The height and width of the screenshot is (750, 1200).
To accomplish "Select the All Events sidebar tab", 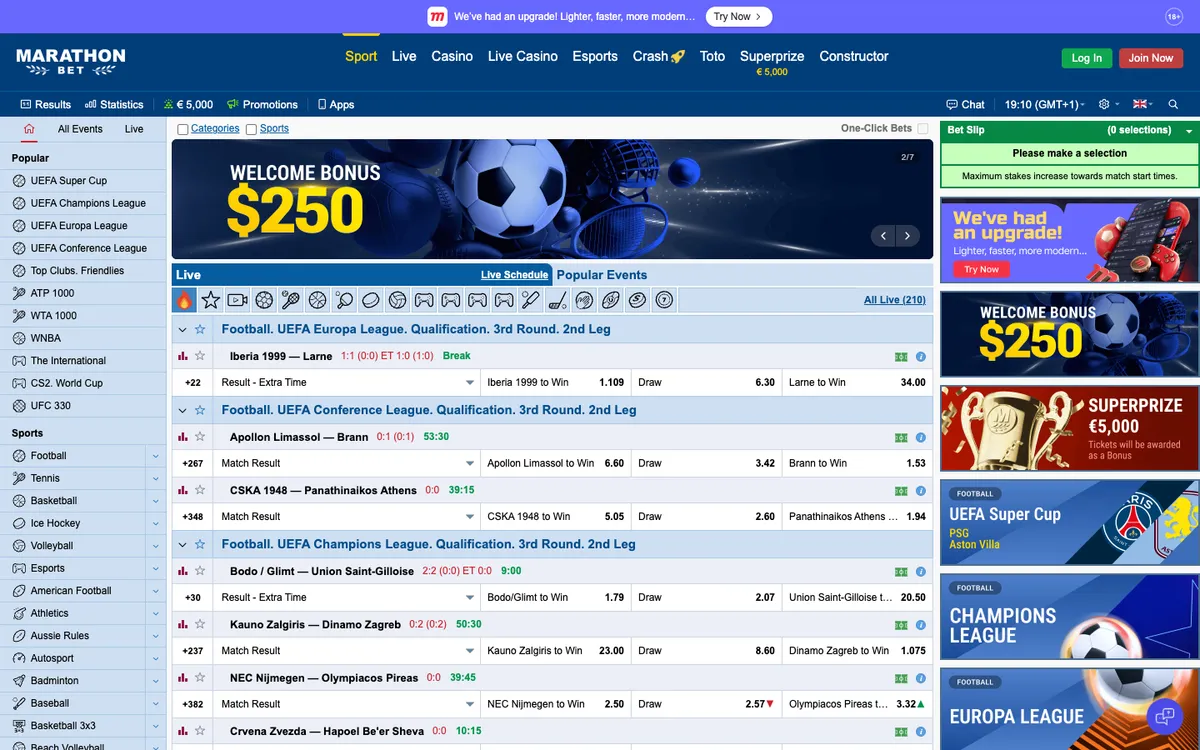I will (x=80, y=129).
